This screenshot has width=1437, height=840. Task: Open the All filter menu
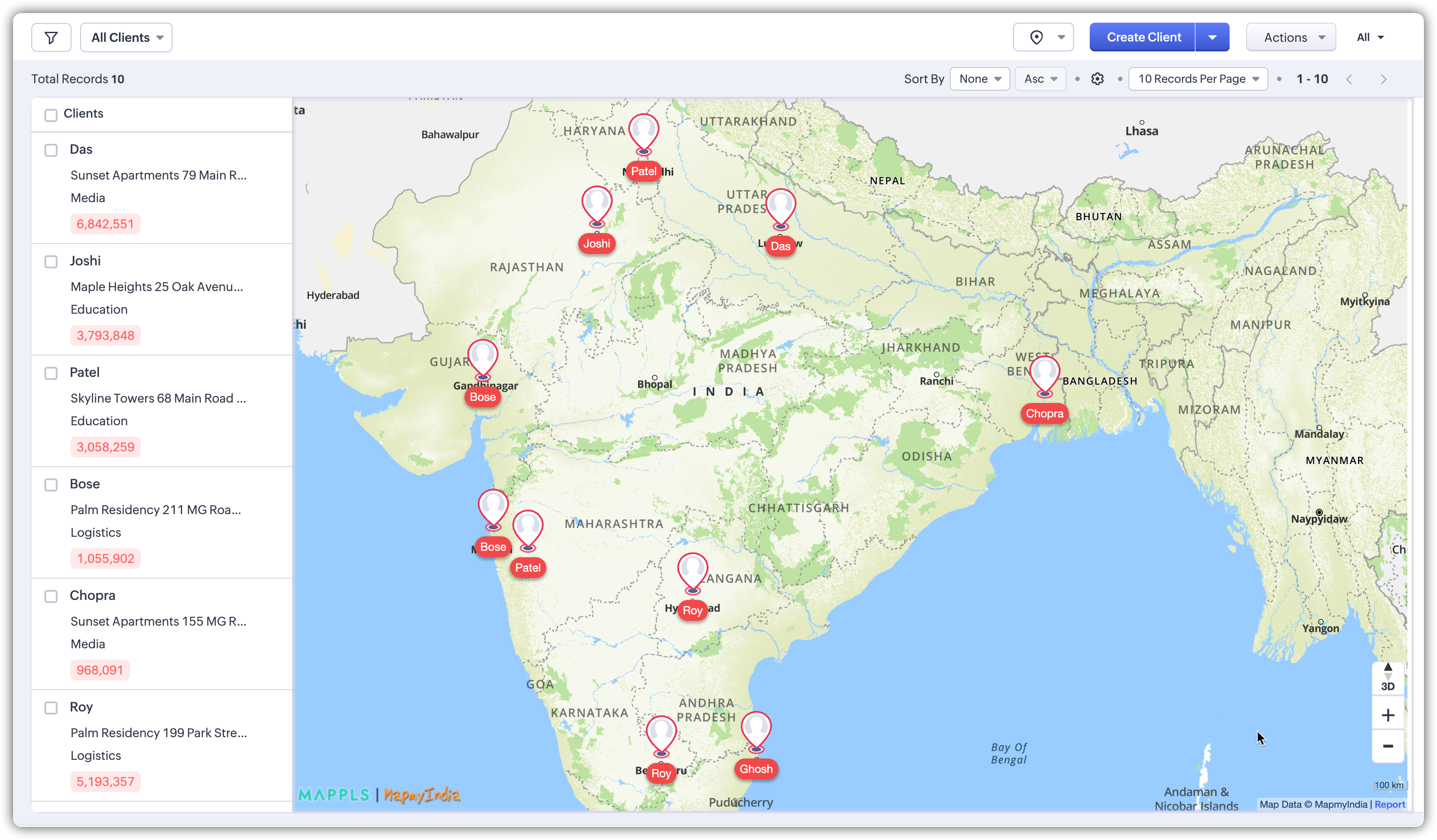pos(1369,37)
